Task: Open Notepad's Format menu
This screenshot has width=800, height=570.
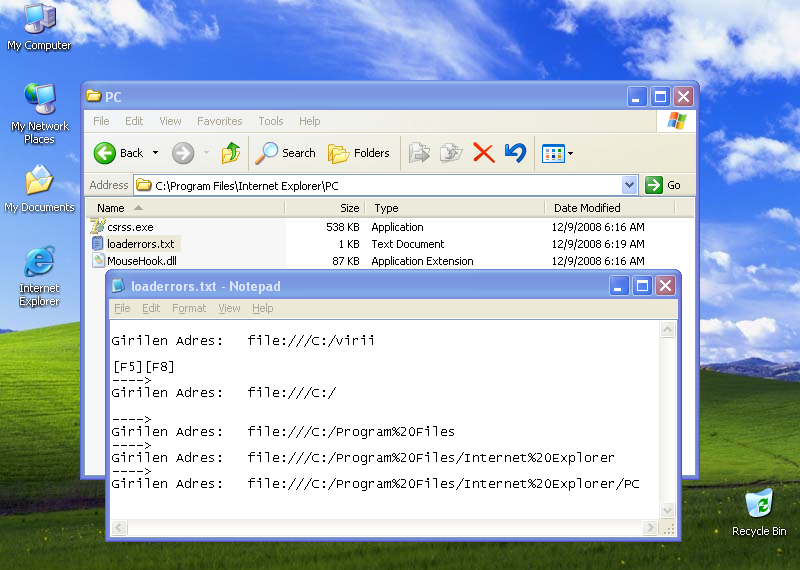Action: coord(189,308)
